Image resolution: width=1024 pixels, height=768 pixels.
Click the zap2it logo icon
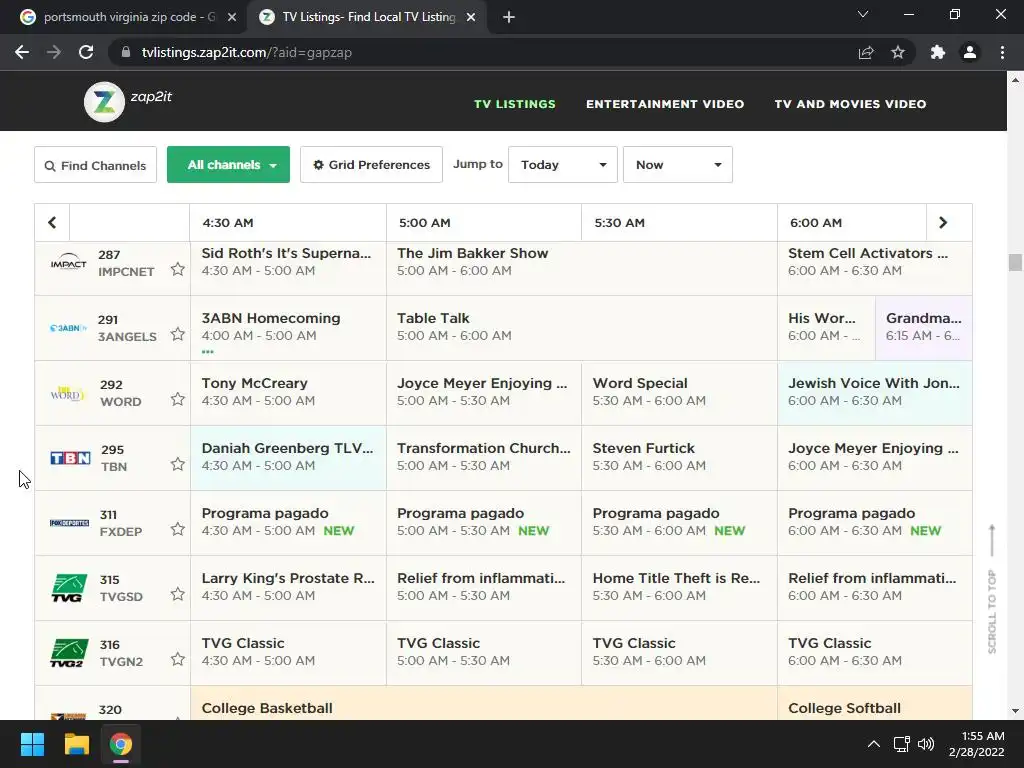[104, 102]
